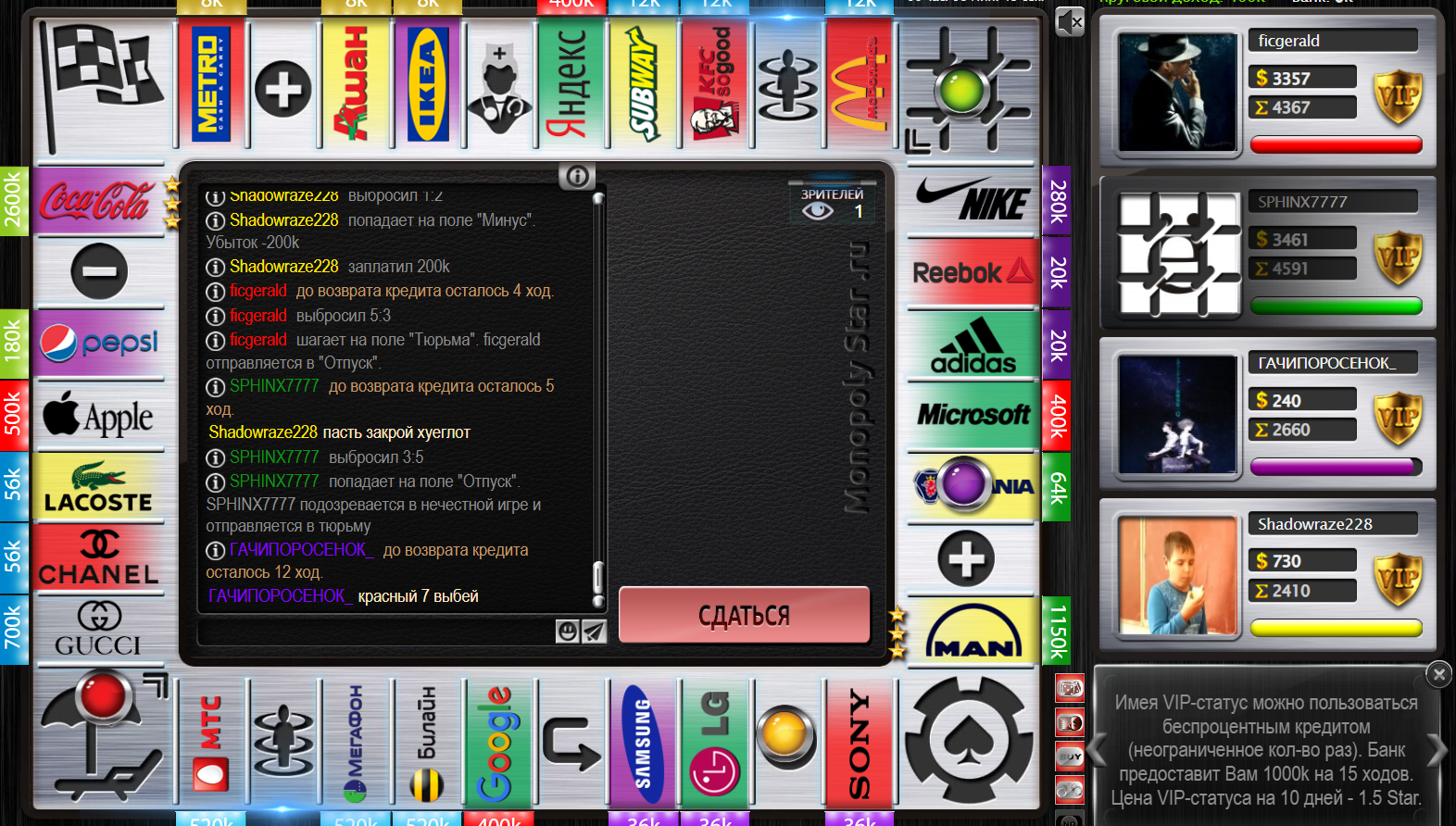Click ГАЧИПОРОСЕНОК_'s VIP shield badge
The width and height of the screenshot is (1456, 826).
[x=1398, y=419]
